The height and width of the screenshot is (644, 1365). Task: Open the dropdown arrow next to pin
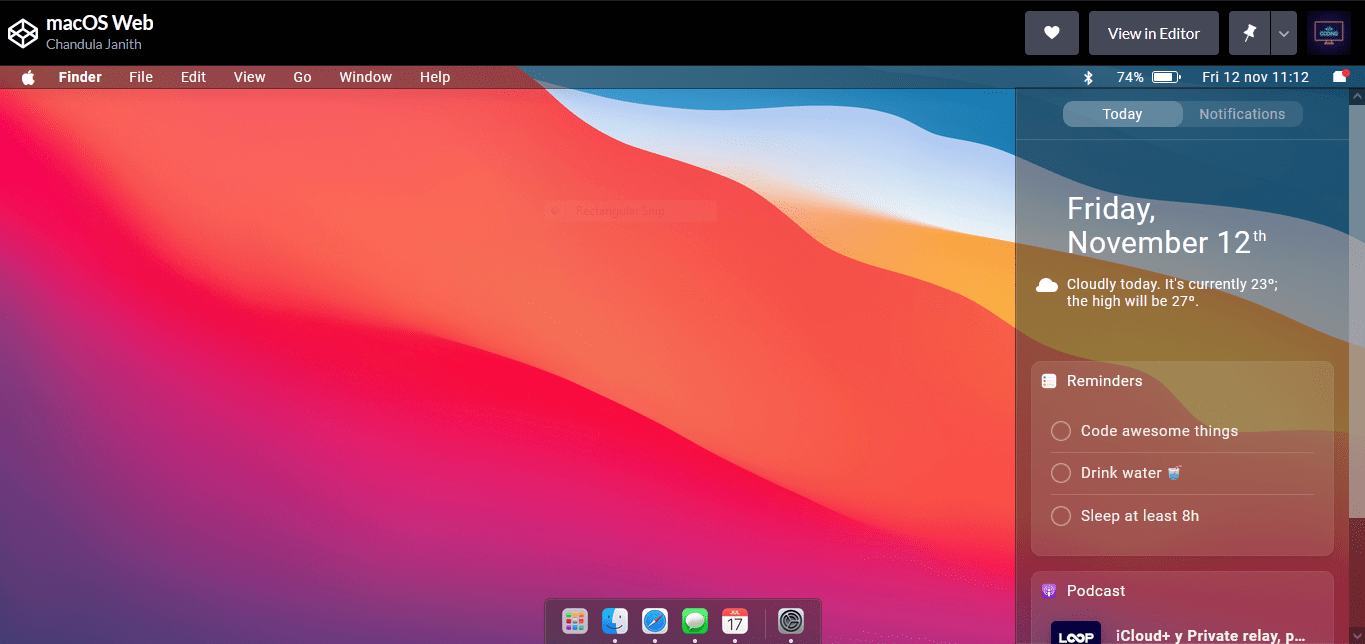coord(1284,33)
